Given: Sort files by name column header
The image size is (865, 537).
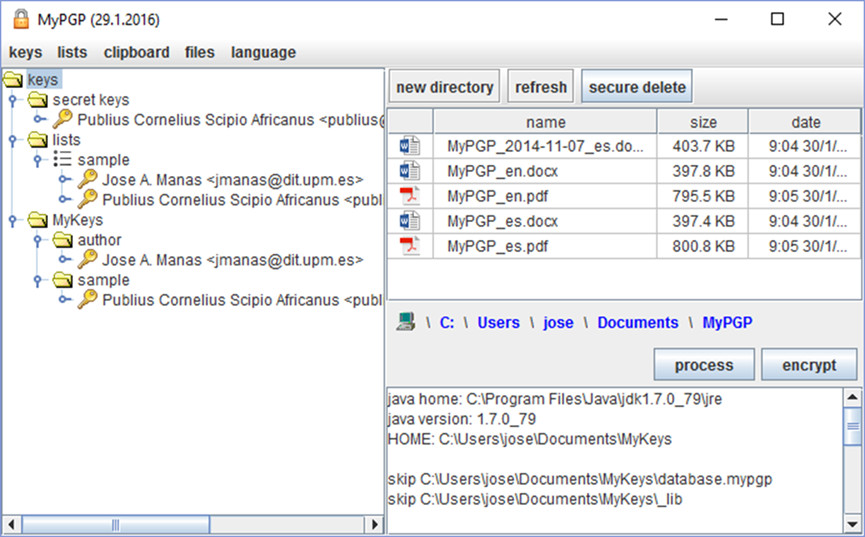Looking at the screenshot, I should pyautogui.click(x=546, y=122).
